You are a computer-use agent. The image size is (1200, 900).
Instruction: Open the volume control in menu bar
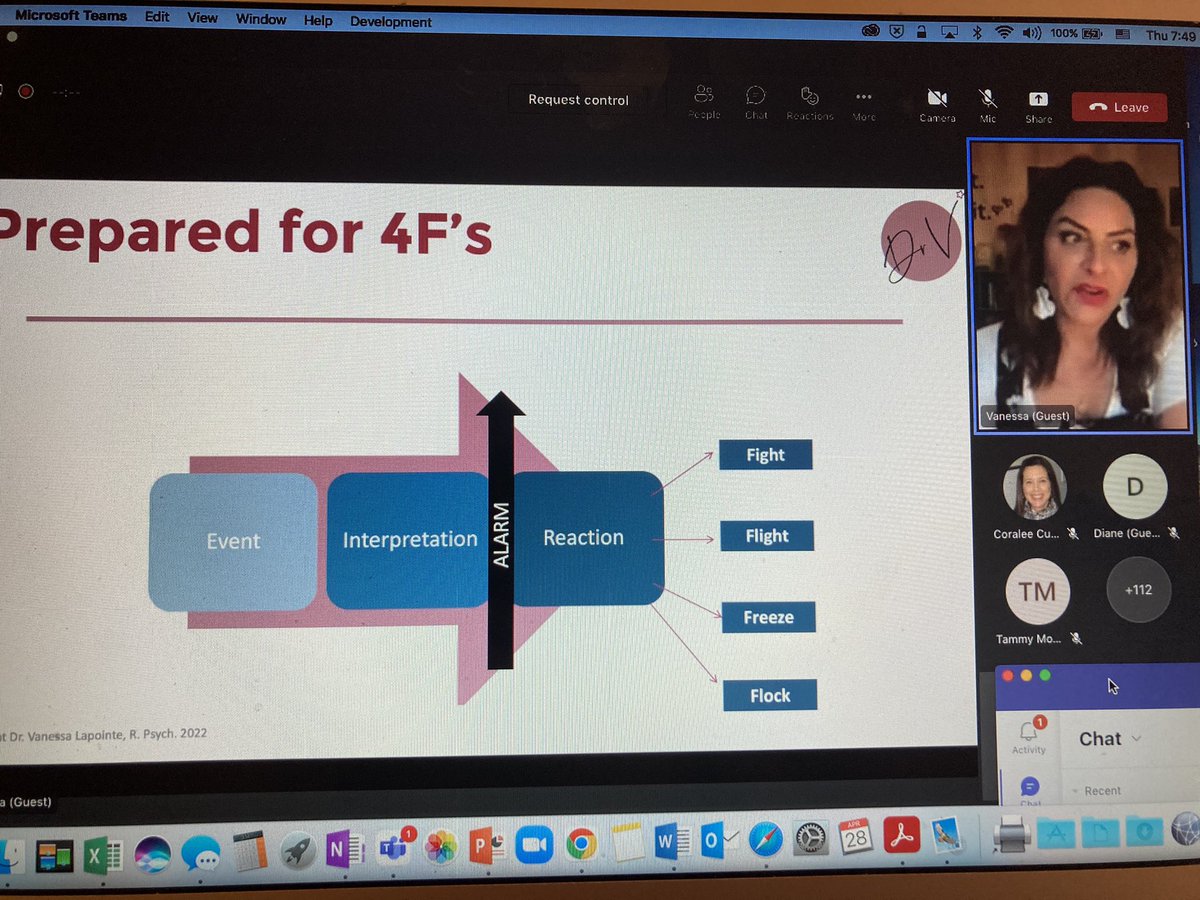(1032, 34)
